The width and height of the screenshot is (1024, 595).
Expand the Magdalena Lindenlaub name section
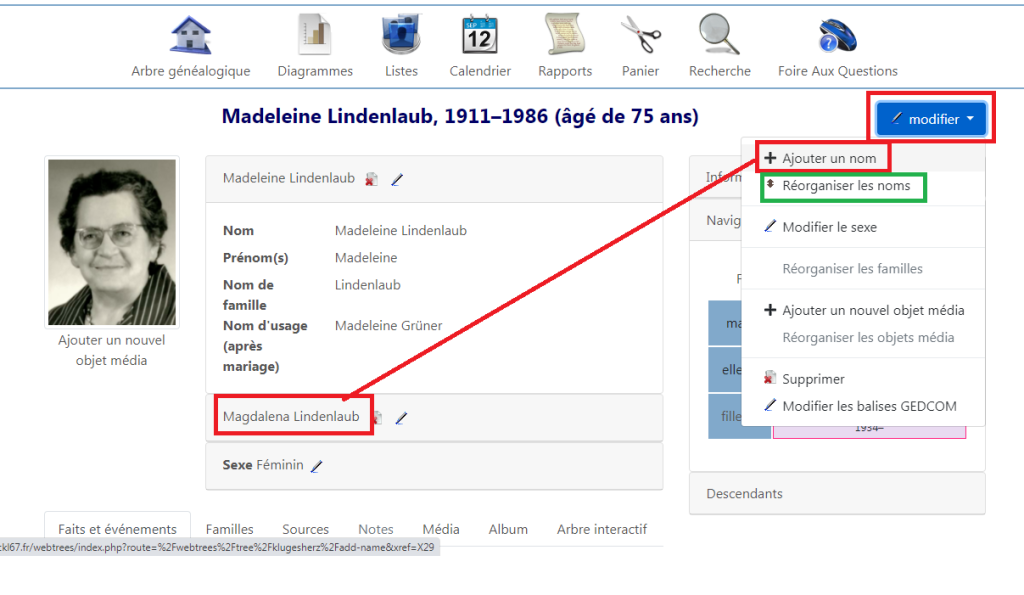[x=291, y=417]
